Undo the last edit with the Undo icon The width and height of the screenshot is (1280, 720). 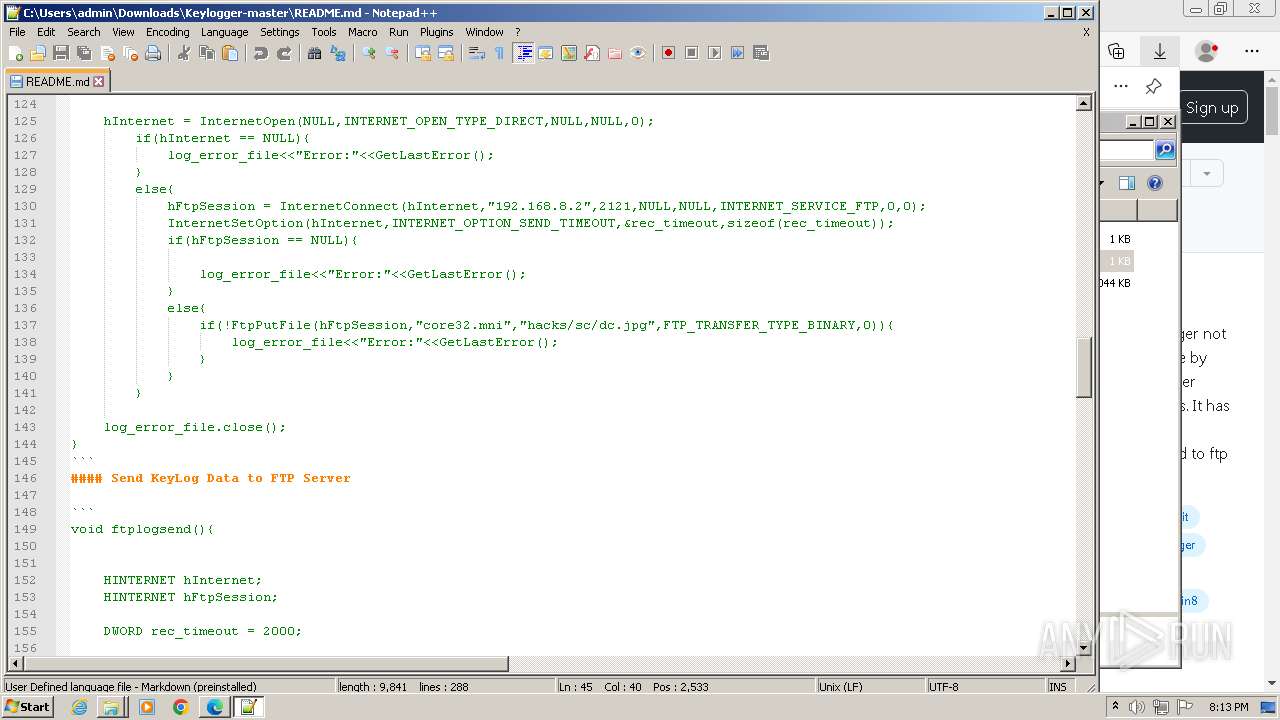(x=261, y=53)
